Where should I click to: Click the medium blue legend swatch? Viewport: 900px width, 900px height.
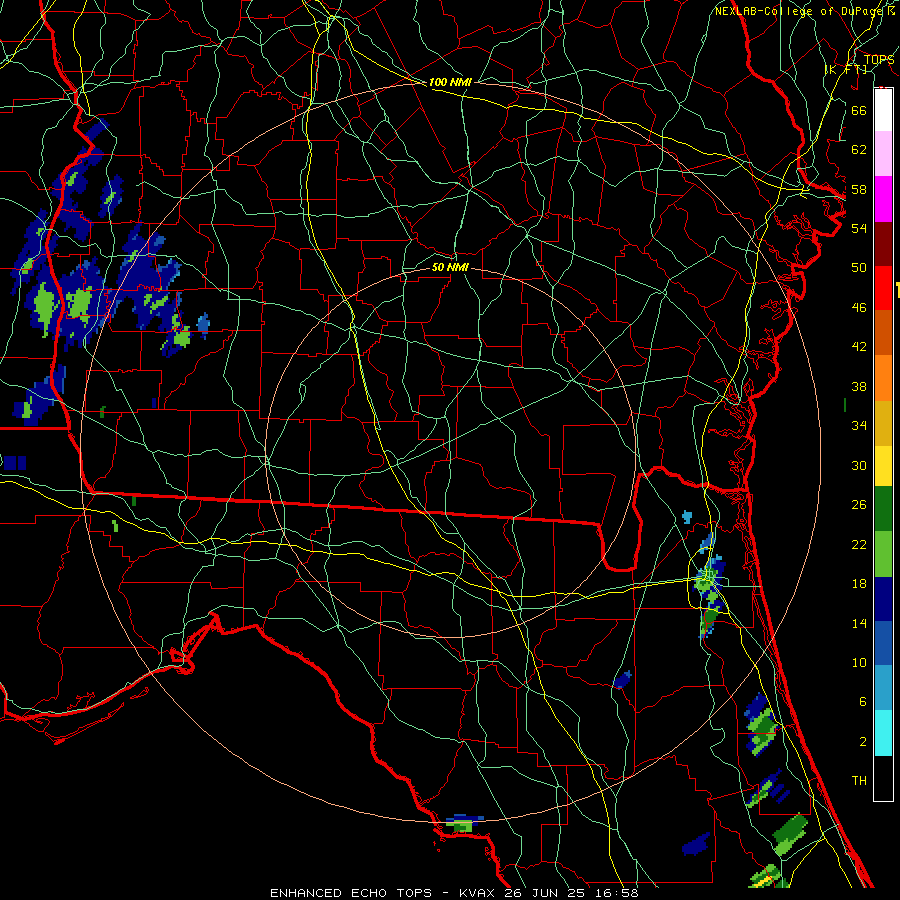click(883, 642)
